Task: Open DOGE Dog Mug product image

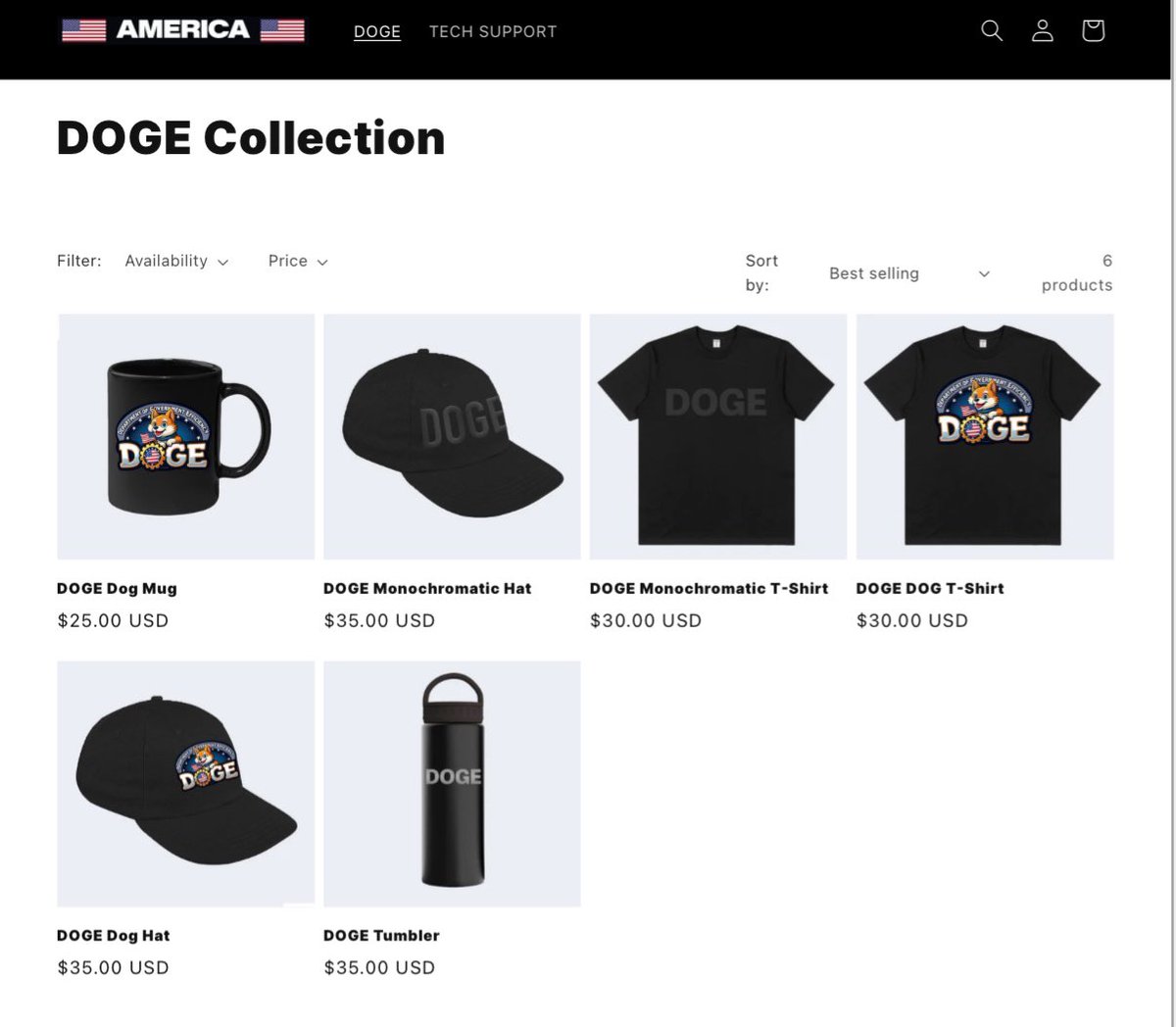Action: coord(186,437)
